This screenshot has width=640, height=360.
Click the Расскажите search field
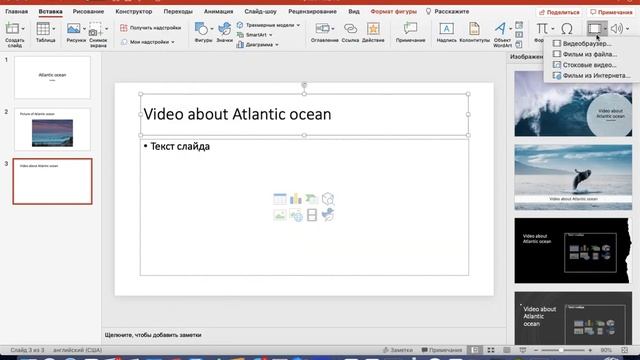pos(448,11)
